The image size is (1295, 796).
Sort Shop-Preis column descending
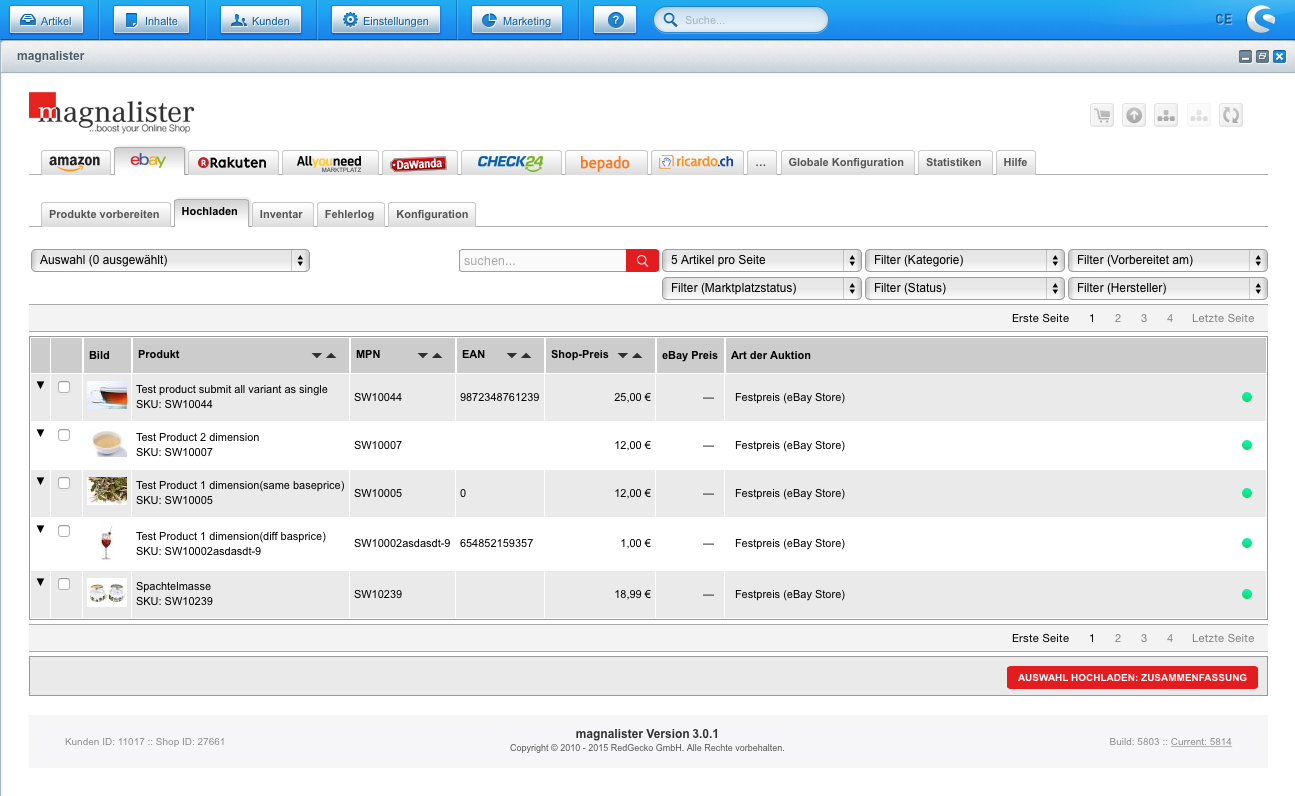coord(623,355)
